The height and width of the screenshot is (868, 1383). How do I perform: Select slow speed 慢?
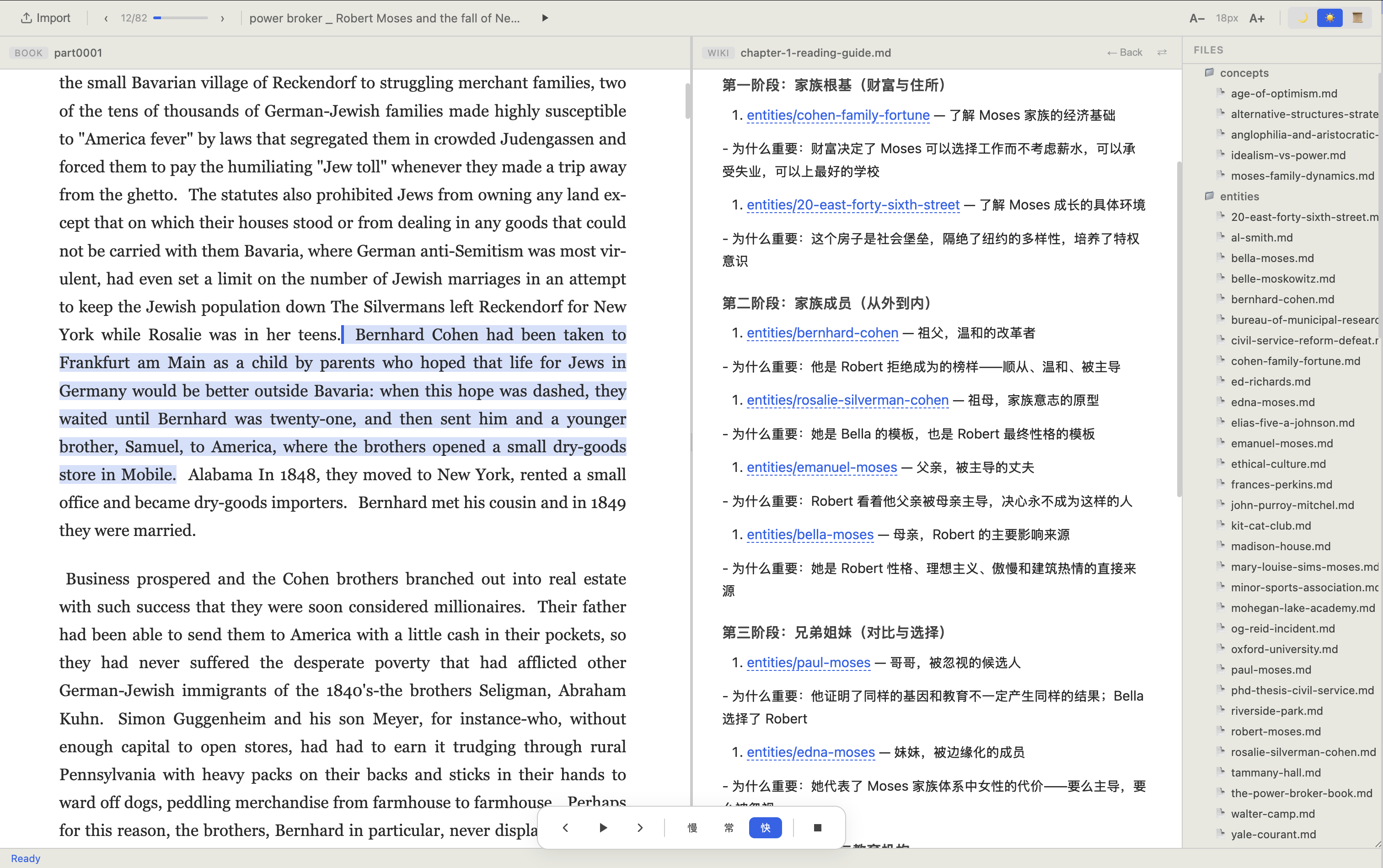pyautogui.click(x=692, y=828)
